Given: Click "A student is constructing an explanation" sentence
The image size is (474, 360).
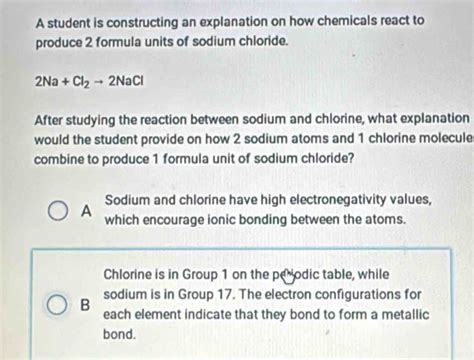Looking at the screenshot, I should click(x=230, y=22).
